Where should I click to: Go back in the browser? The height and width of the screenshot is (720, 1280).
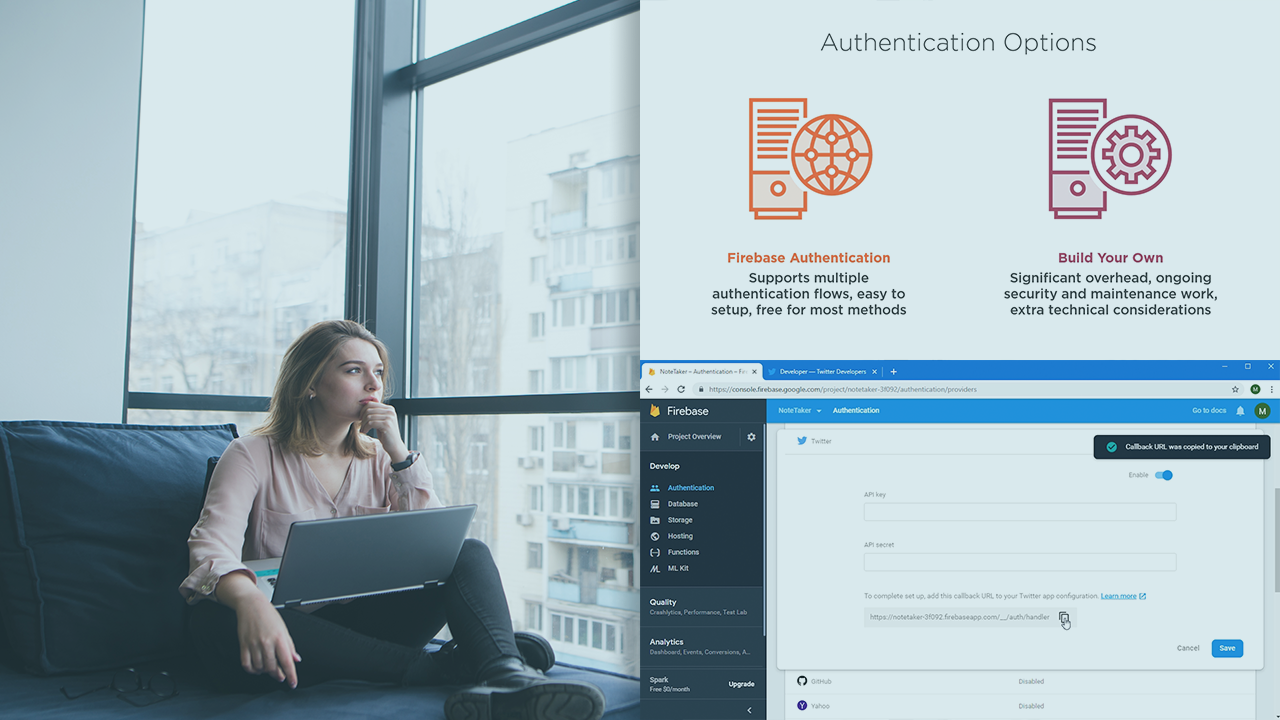pos(649,389)
